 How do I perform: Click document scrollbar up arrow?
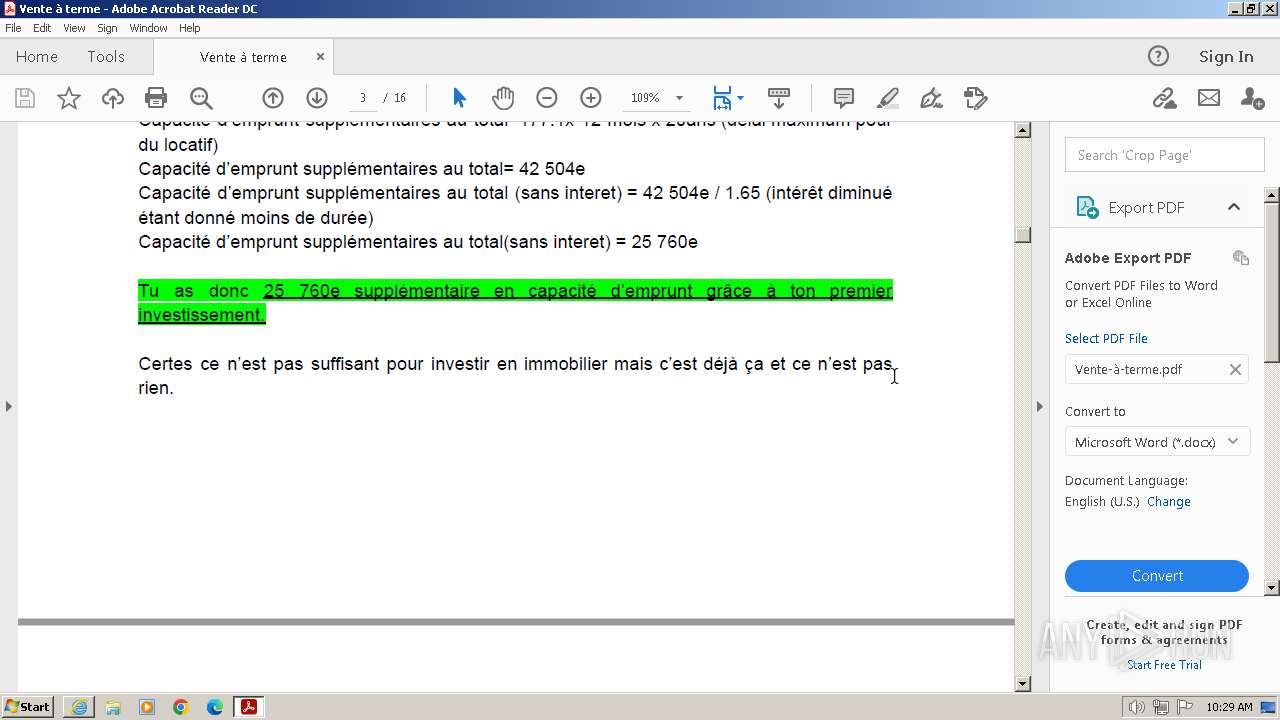coord(1022,130)
